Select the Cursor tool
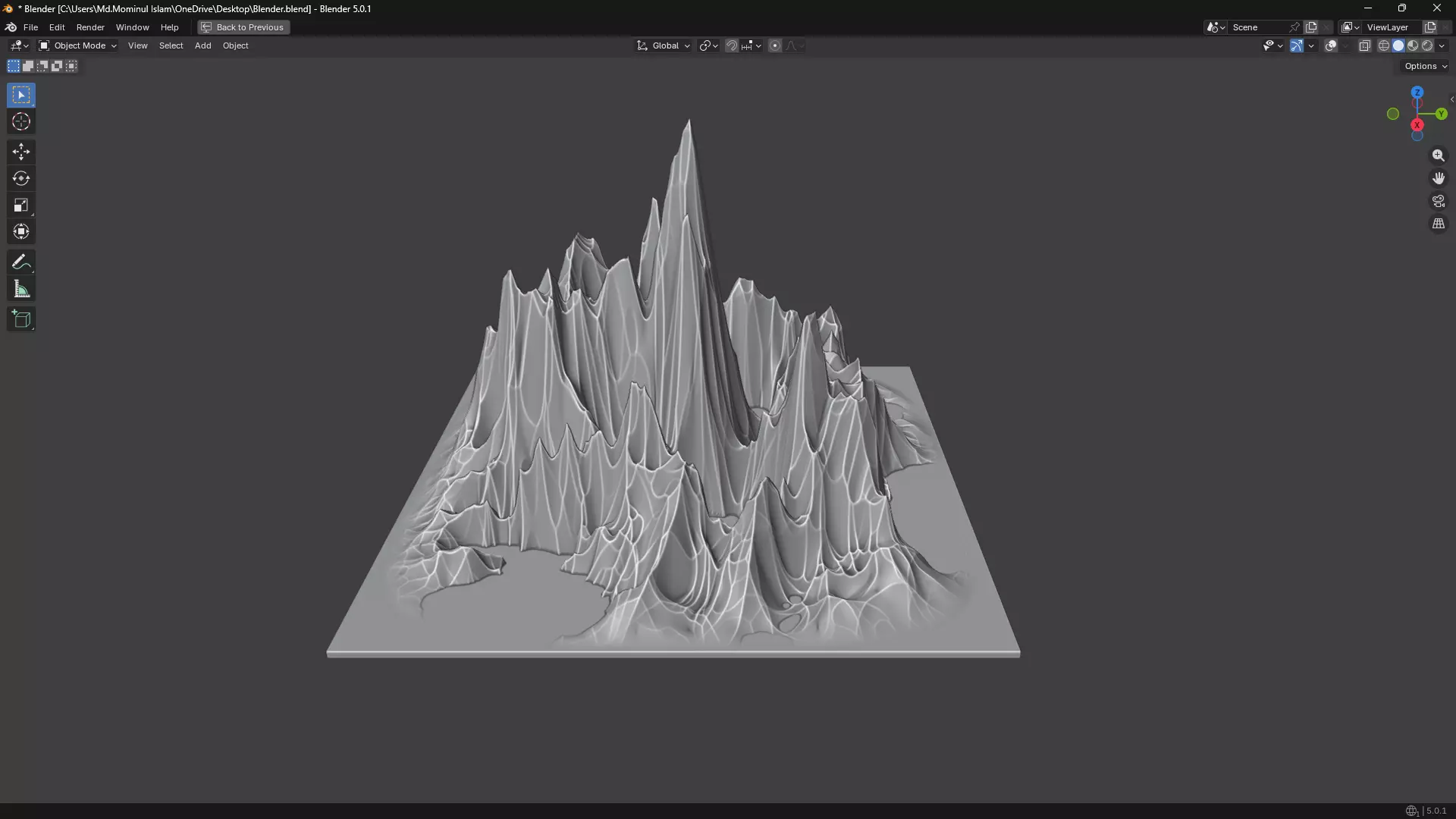Viewport: 1456px width, 819px height. [x=21, y=121]
